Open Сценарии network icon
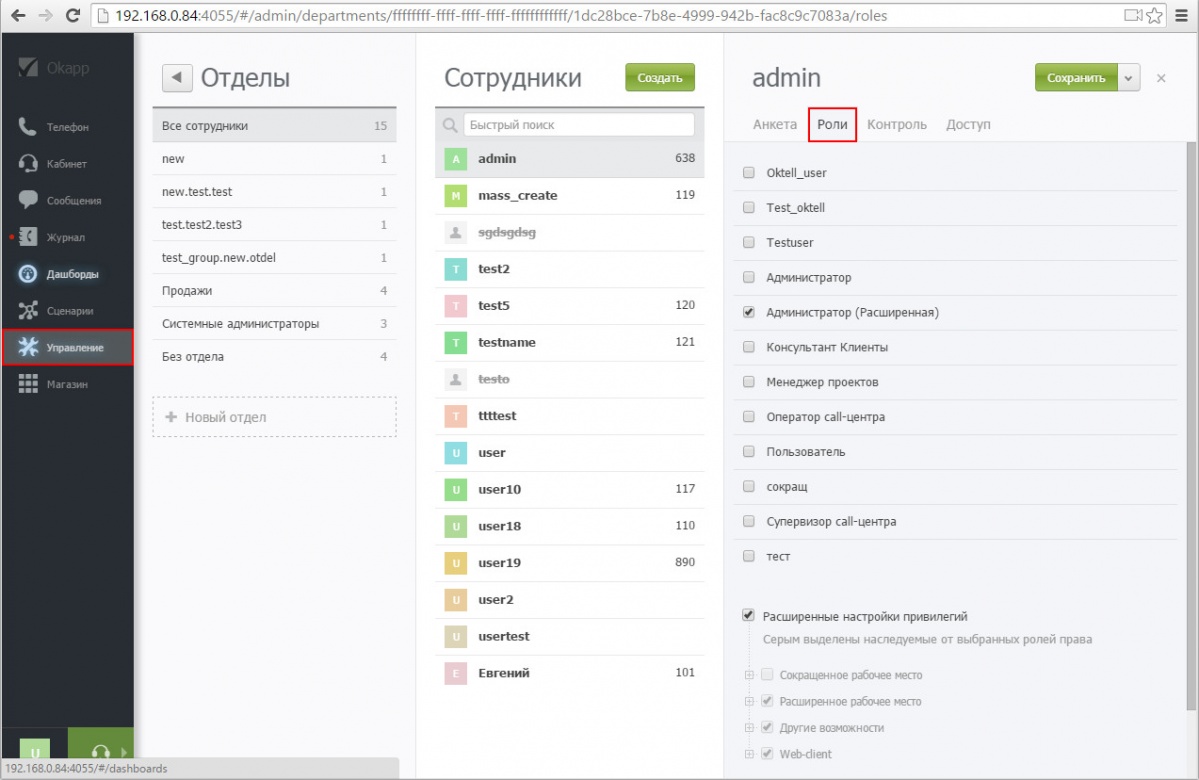Image resolution: width=1199 pixels, height=780 pixels. point(28,311)
